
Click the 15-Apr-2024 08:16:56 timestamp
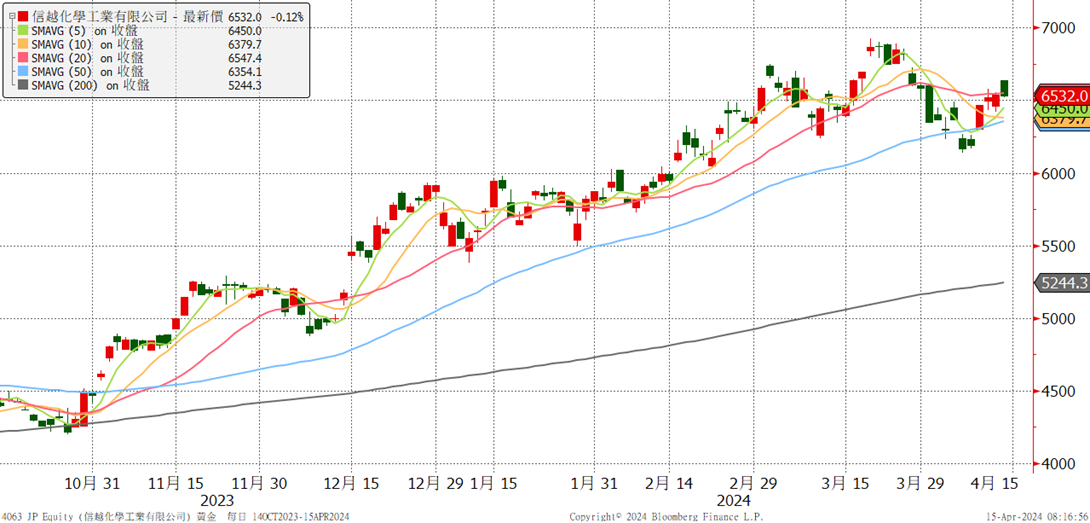pyautogui.click(x=1037, y=517)
